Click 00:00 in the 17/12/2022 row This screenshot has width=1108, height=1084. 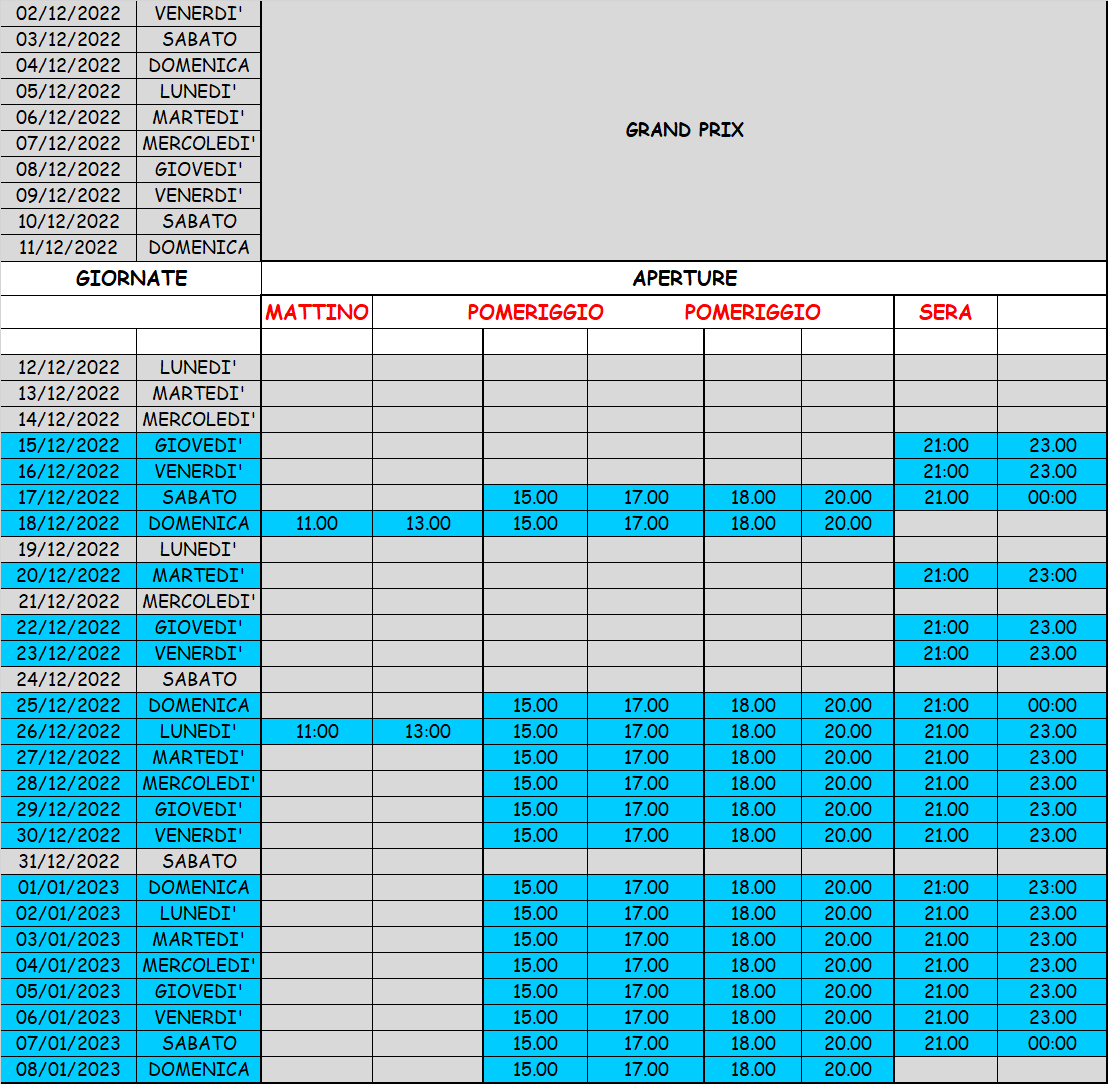[1052, 497]
